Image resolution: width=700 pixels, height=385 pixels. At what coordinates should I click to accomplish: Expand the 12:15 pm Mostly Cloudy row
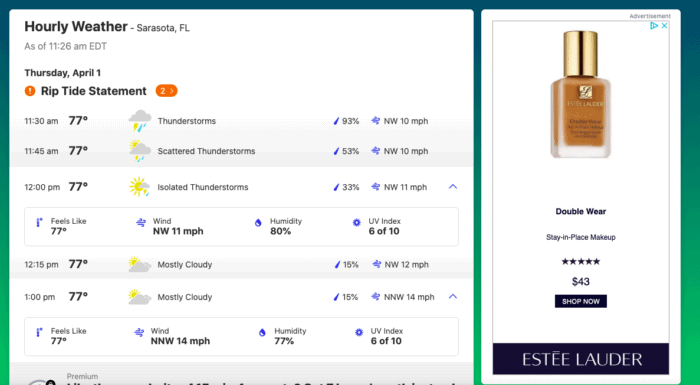[241, 264]
